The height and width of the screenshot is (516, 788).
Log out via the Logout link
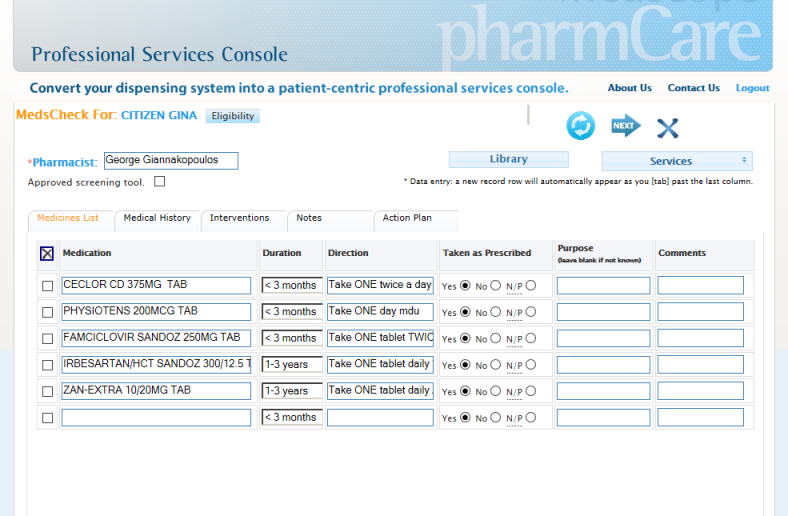point(752,88)
